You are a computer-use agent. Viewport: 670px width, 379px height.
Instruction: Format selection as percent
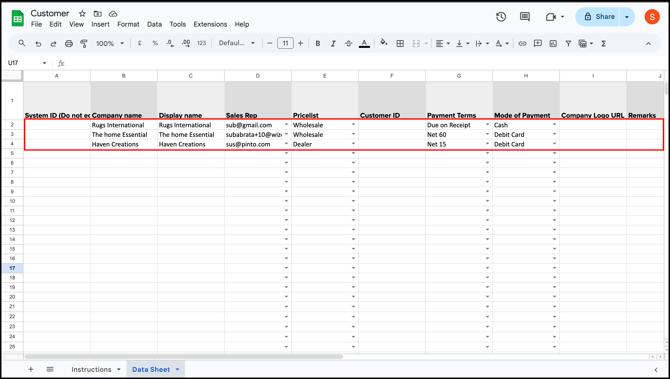coord(155,44)
